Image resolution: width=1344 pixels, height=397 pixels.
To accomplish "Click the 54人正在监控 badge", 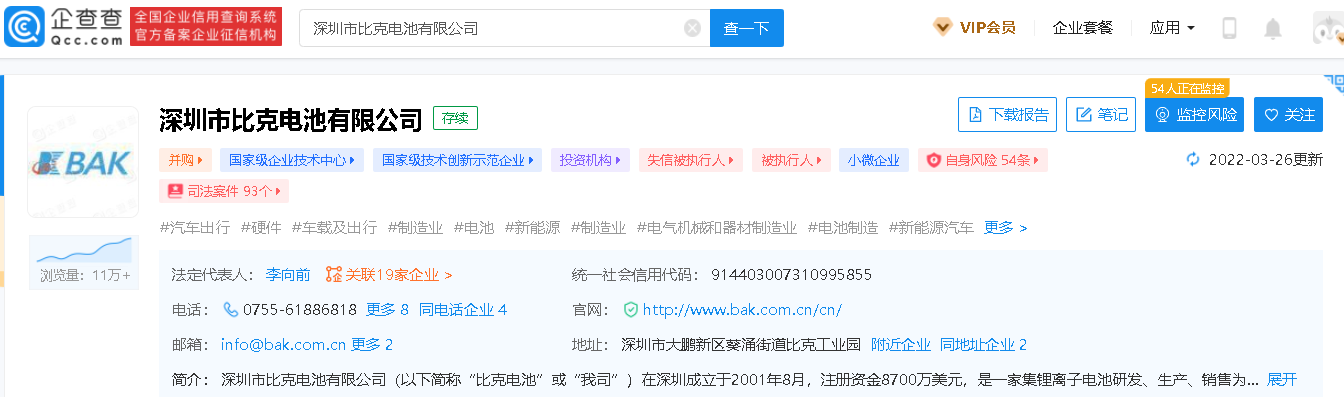I will coord(1187,88).
